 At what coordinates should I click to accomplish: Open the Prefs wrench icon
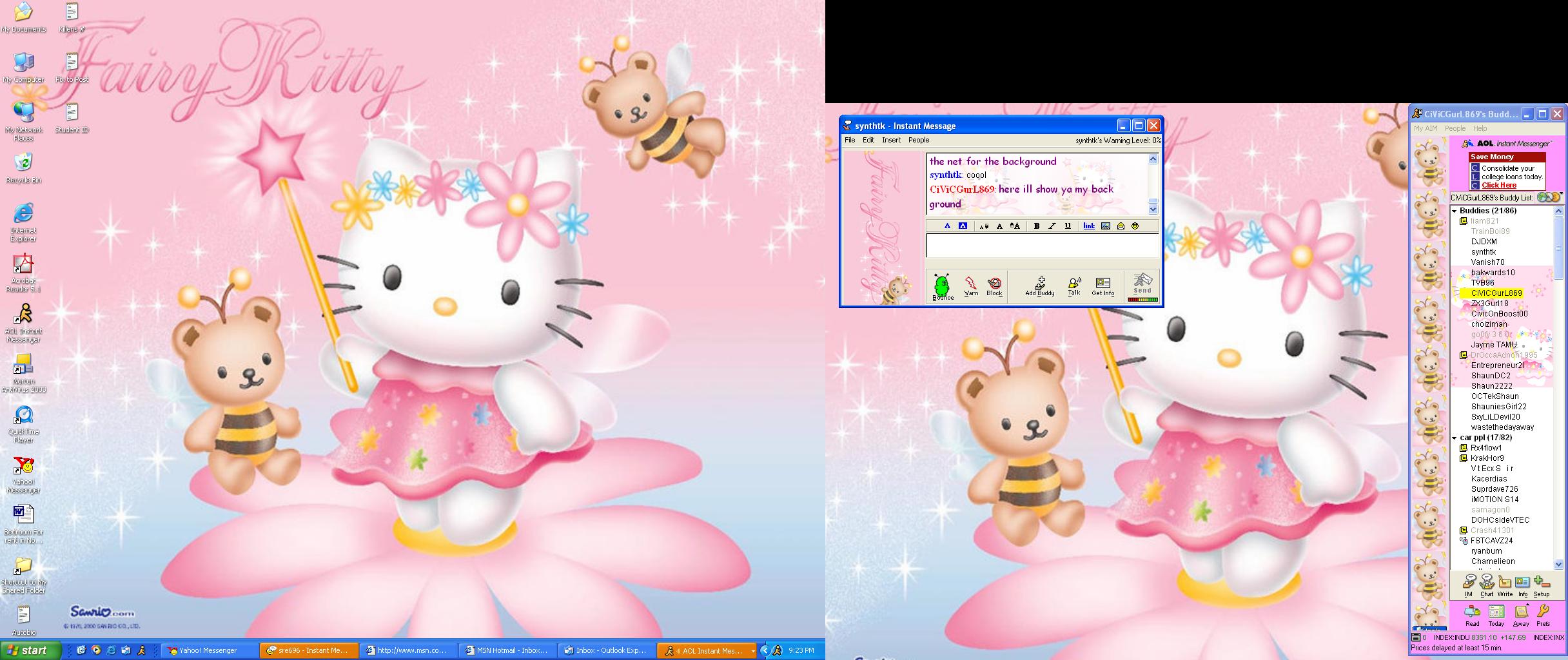pos(1543,614)
